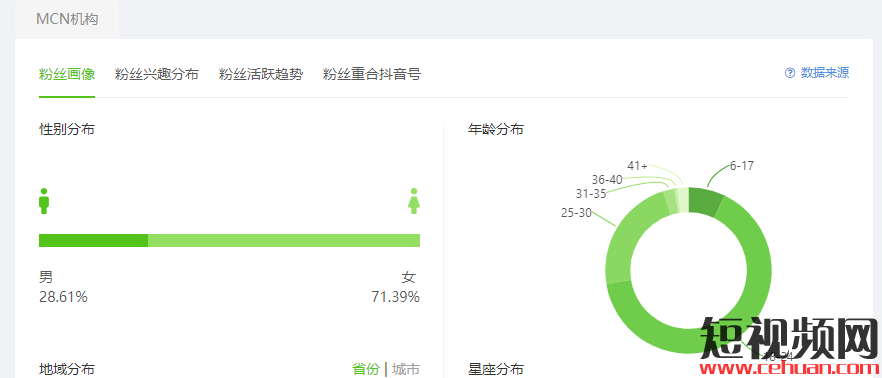Click the 41+ age label
The image size is (882, 378).
[637, 165]
